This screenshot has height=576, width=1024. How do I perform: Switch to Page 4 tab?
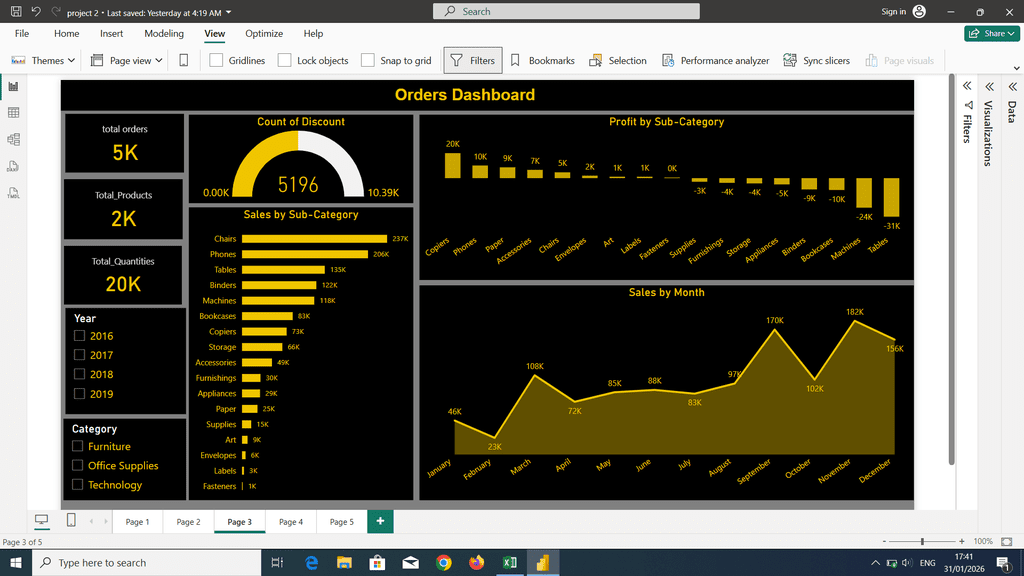tap(290, 521)
